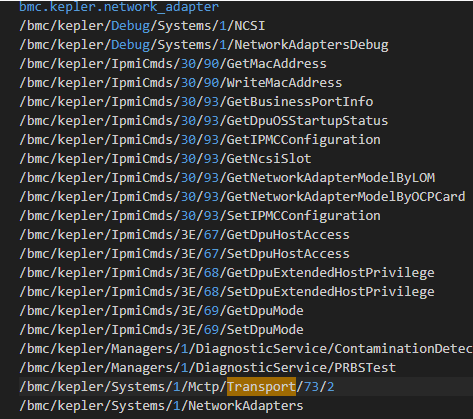Click the GetDpuOSStartupStatus path line
The image size is (473, 419).
[204, 121]
